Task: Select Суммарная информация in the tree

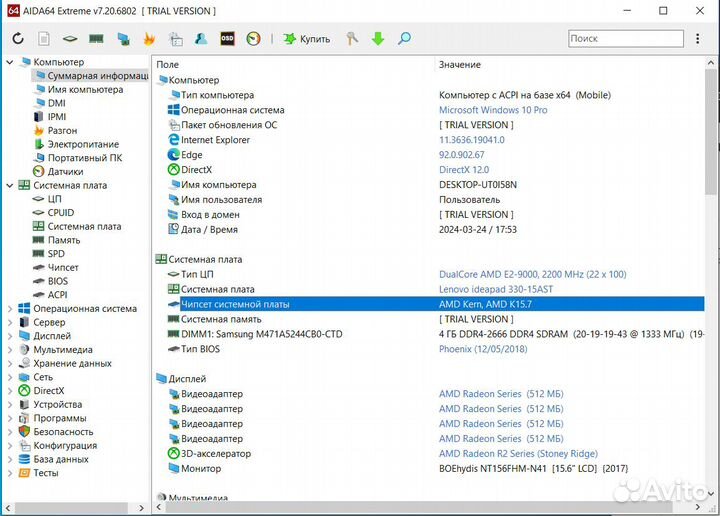Action: 91,76
